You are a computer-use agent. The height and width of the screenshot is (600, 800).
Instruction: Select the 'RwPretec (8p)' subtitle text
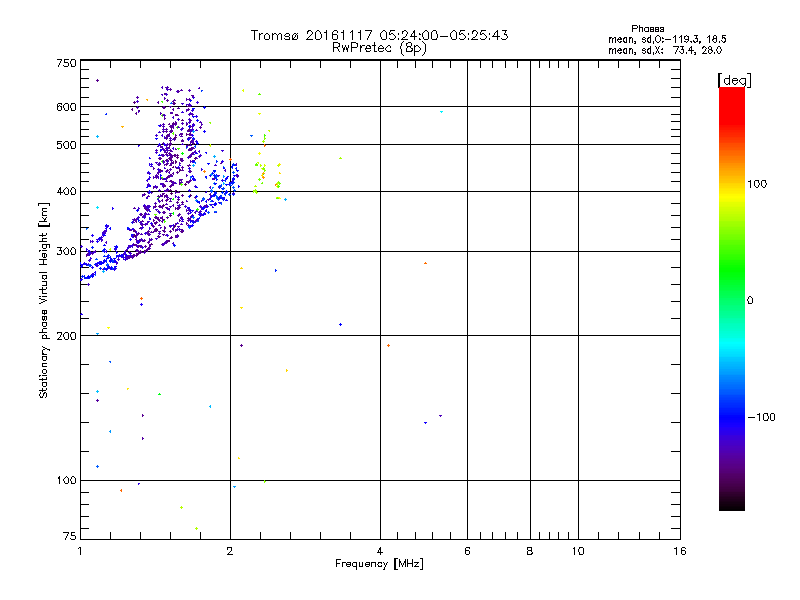[379, 48]
